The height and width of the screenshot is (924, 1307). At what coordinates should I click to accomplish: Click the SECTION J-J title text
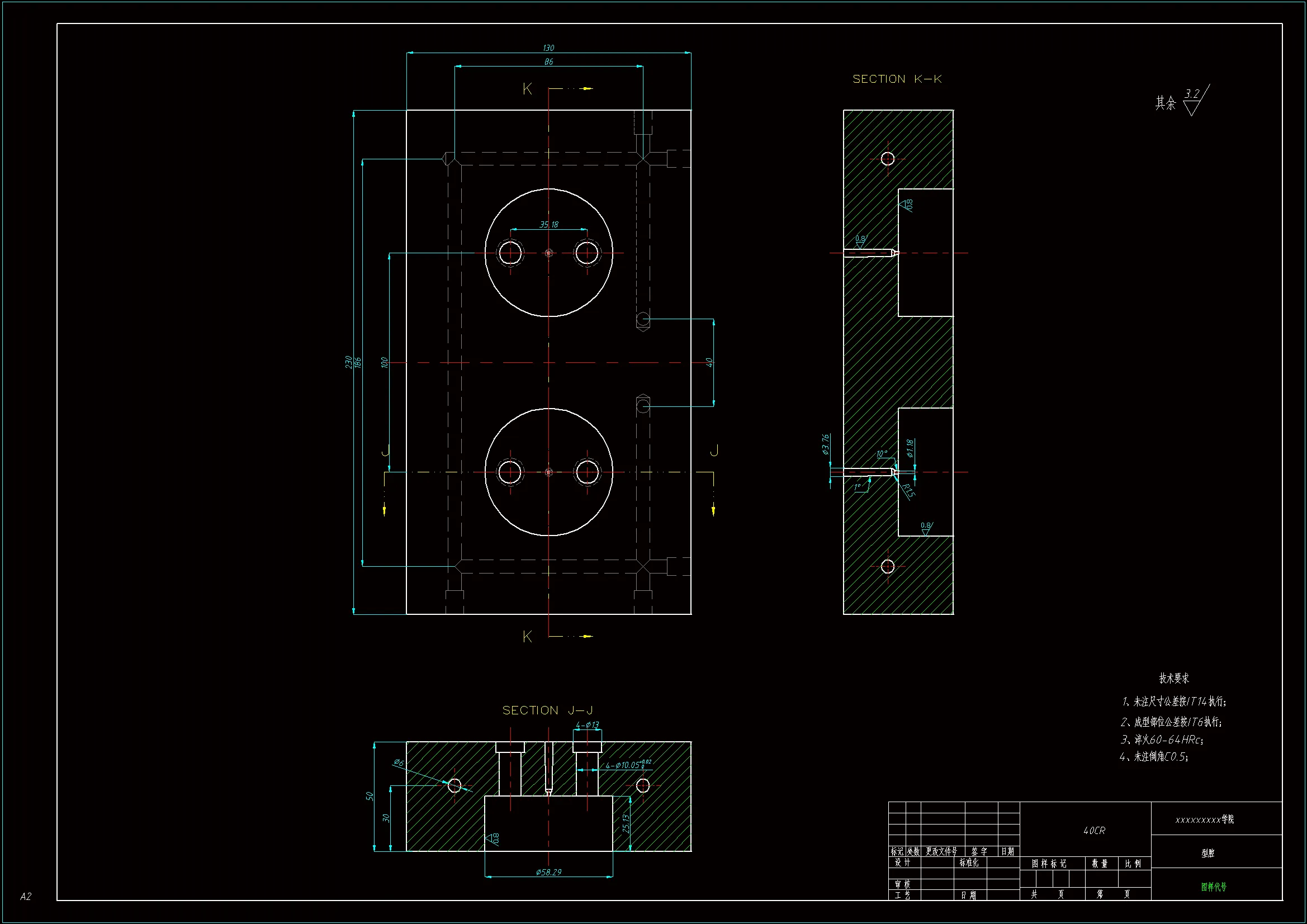[x=547, y=710]
